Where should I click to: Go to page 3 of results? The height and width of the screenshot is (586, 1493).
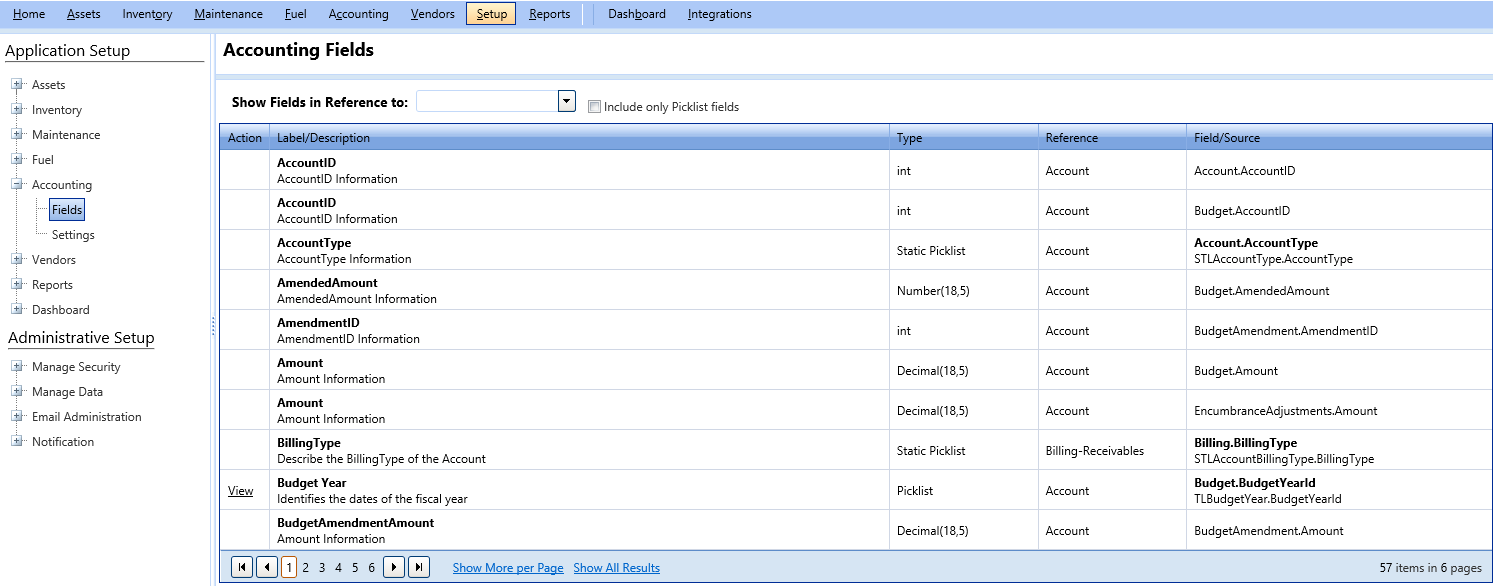click(x=322, y=568)
